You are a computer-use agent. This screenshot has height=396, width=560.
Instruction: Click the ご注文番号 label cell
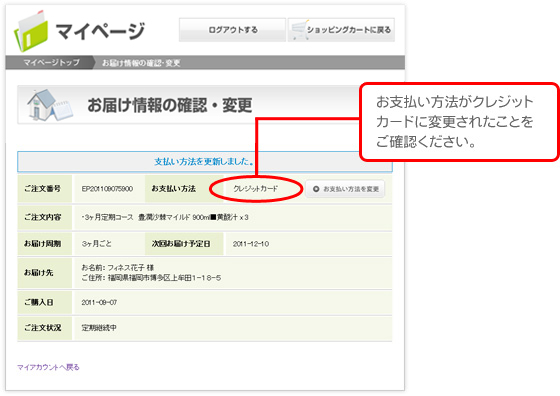(x=45, y=189)
